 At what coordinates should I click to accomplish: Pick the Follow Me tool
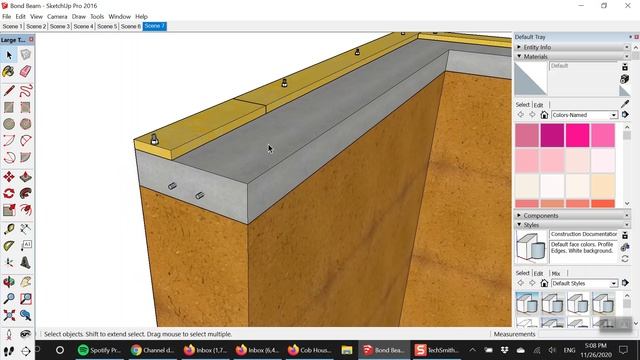point(25,193)
